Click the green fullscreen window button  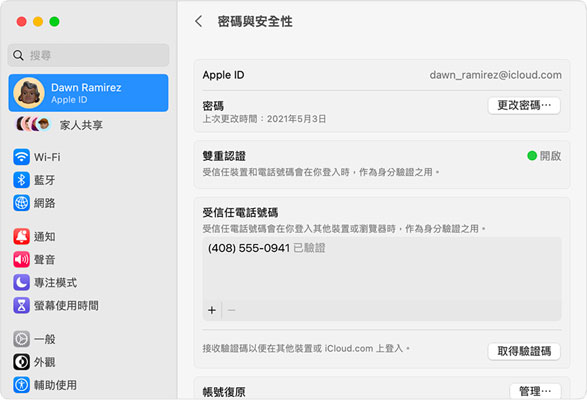[54, 21]
